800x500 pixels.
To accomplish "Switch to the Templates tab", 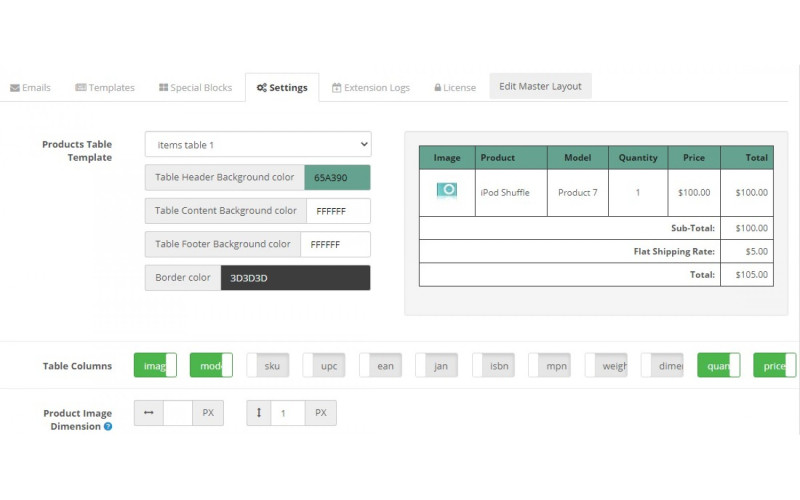I will tap(105, 88).
